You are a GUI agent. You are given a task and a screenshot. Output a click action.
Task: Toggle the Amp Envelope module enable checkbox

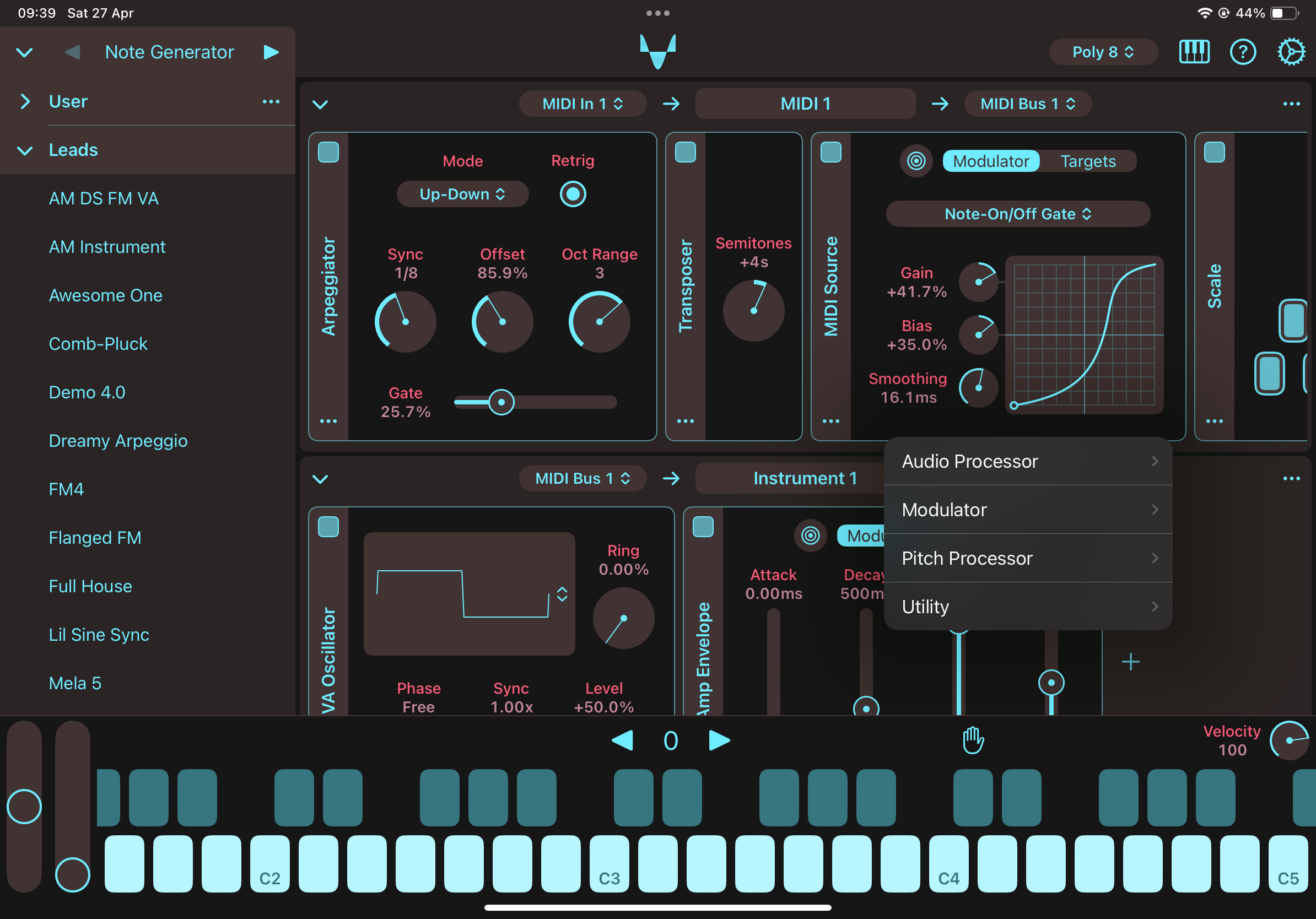click(703, 527)
